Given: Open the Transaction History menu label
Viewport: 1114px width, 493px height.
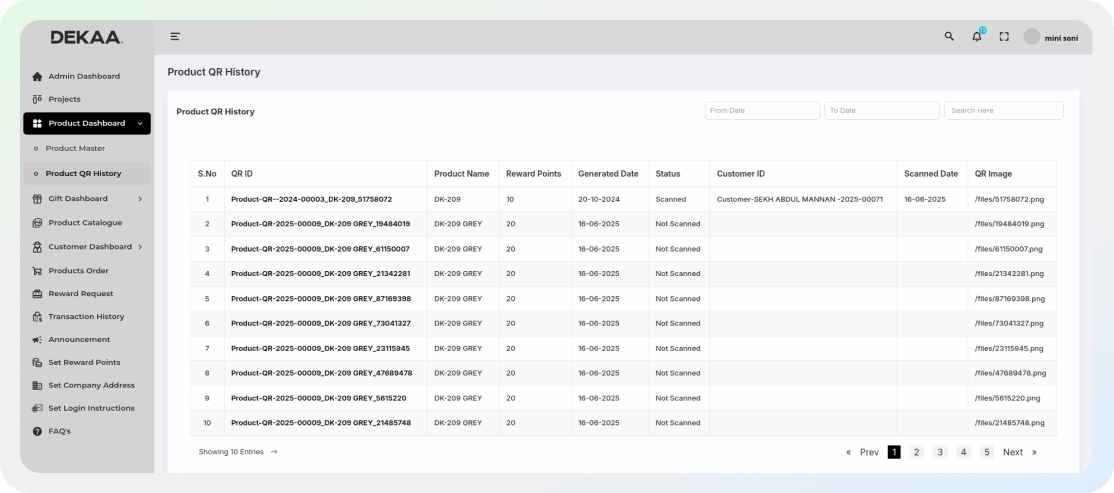Looking at the screenshot, I should click(x=86, y=317).
